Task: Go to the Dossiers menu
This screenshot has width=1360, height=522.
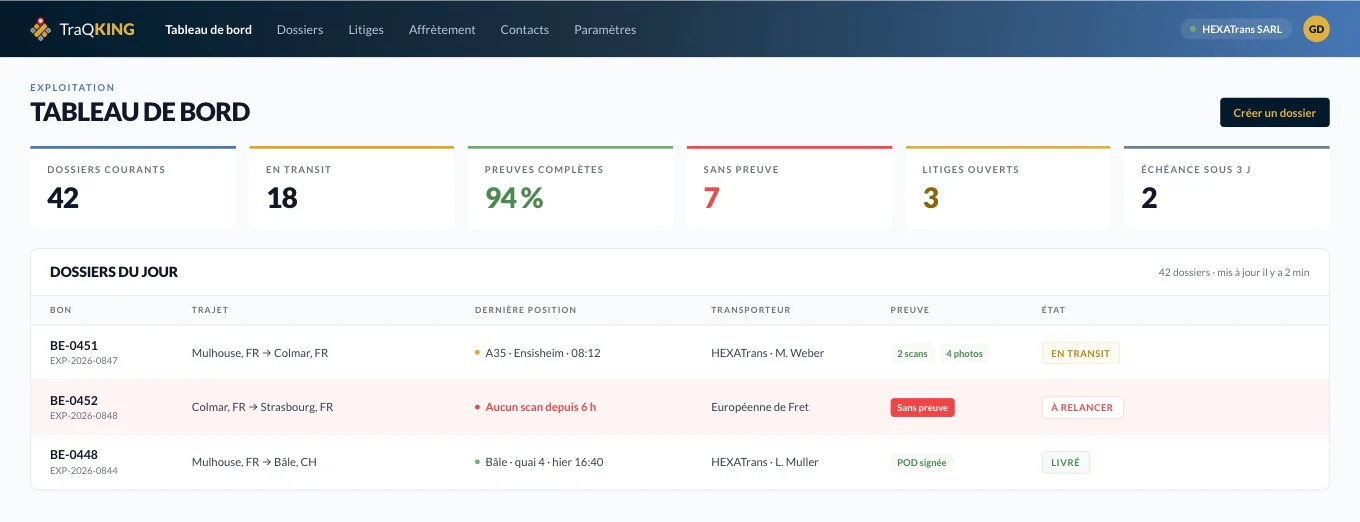Action: [x=300, y=29]
